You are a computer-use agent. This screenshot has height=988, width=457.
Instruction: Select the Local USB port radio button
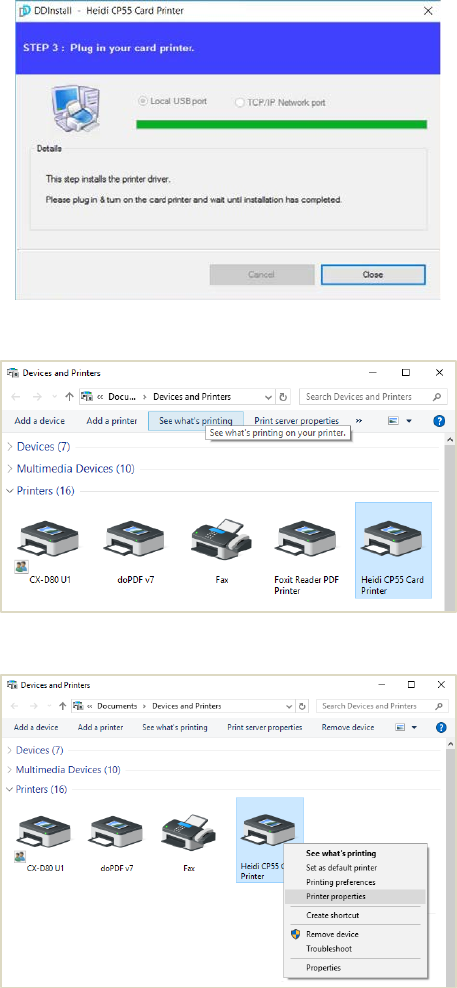coord(143,101)
